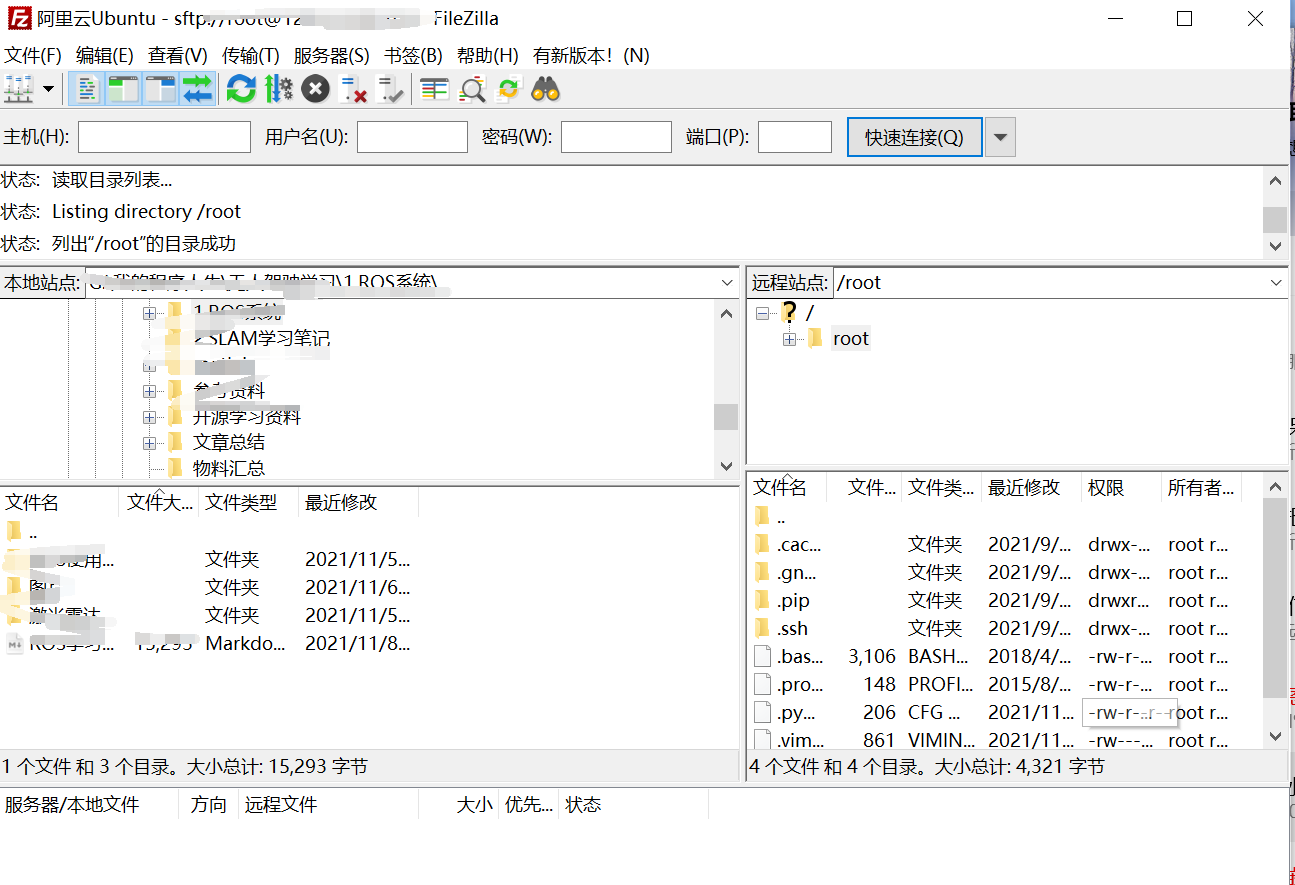Image resolution: width=1295 pixels, height=885 pixels.
Task: Open the 本地站点 path dropdown
Action: click(x=728, y=283)
